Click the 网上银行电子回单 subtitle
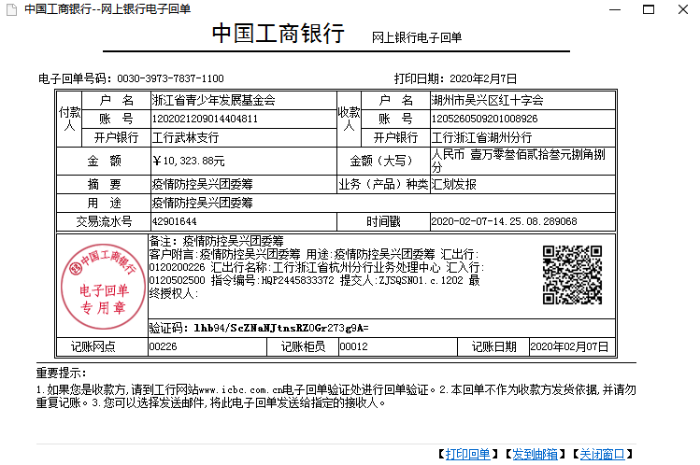 (417, 37)
